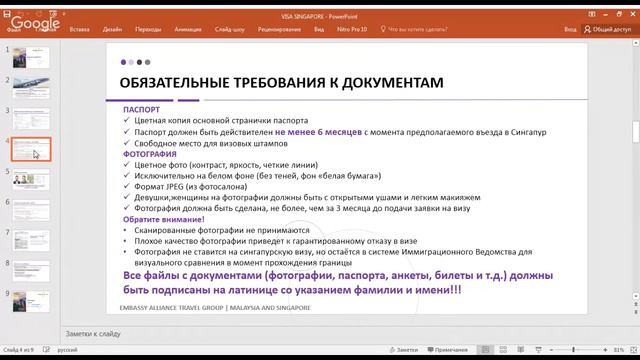Click the 'Исключительно на белом фоне' line
Viewport: 640px width, 360px height.
(x=258, y=176)
